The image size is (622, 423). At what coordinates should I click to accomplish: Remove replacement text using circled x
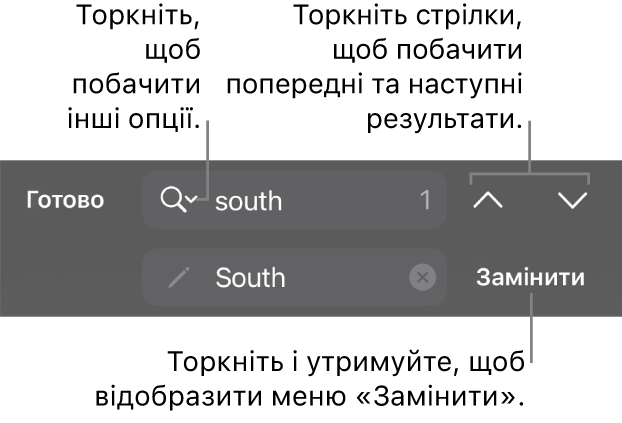click(422, 277)
